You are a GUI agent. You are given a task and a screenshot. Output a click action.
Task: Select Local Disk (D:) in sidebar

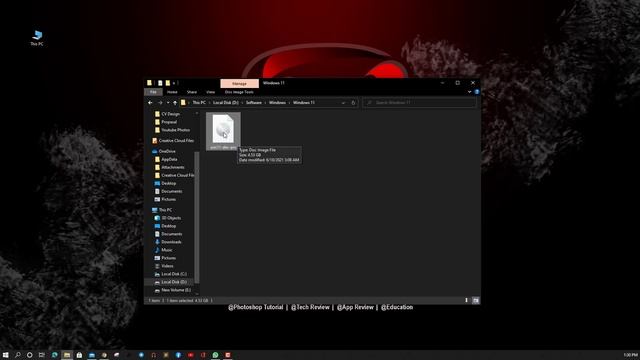tap(174, 282)
